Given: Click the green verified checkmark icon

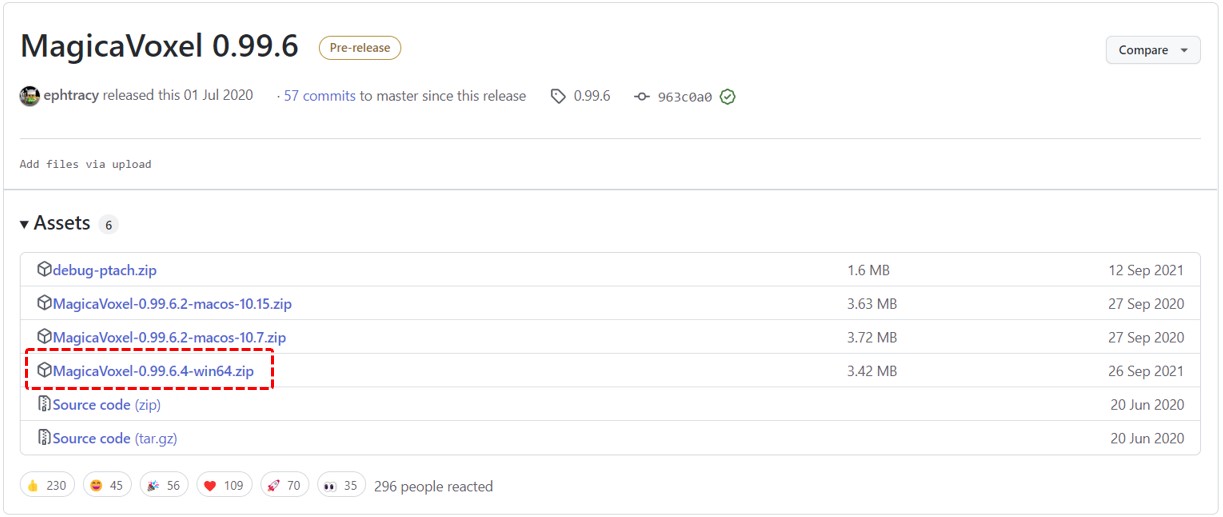Looking at the screenshot, I should (728, 97).
